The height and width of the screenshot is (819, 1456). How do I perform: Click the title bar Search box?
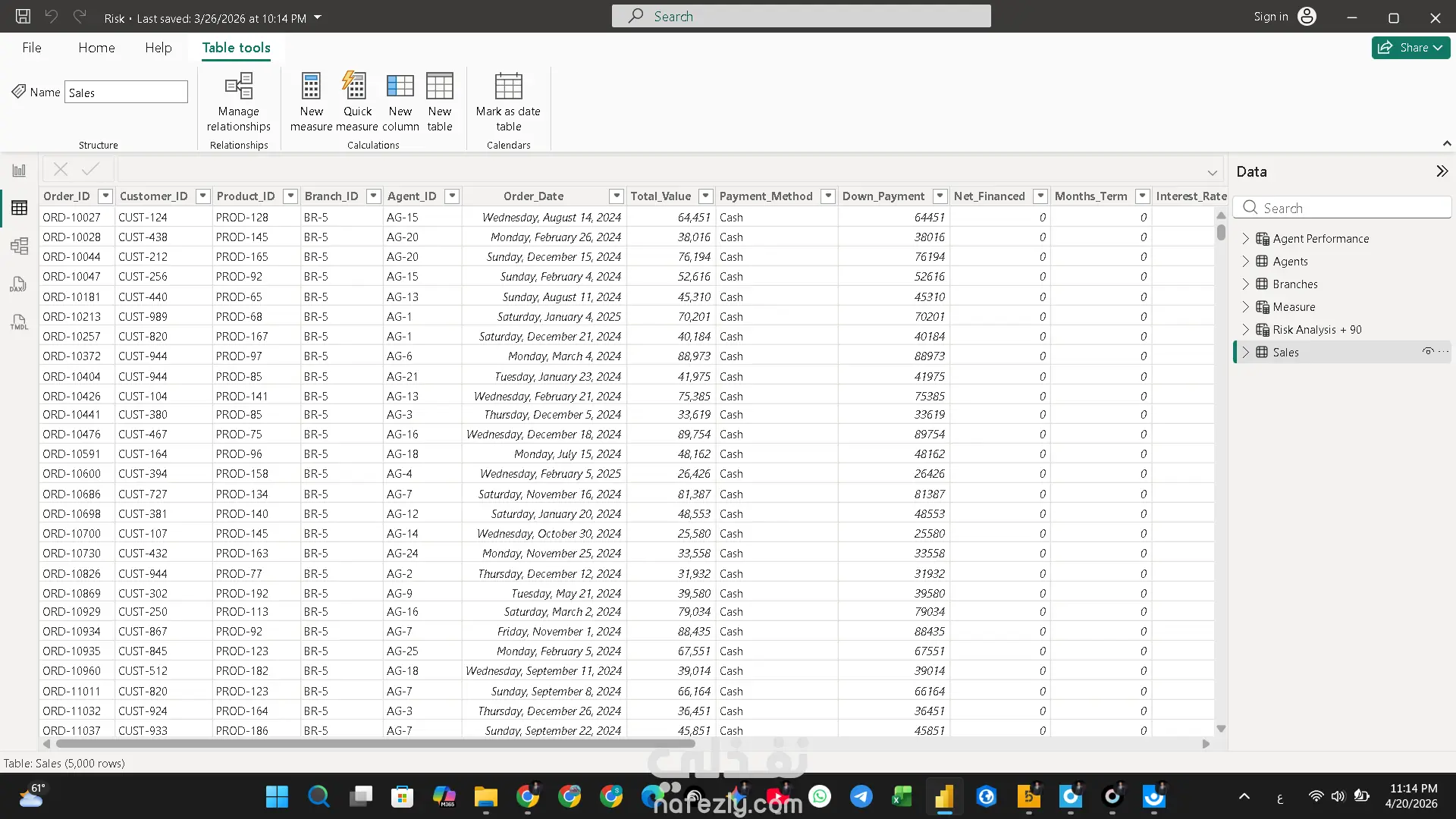tap(801, 17)
